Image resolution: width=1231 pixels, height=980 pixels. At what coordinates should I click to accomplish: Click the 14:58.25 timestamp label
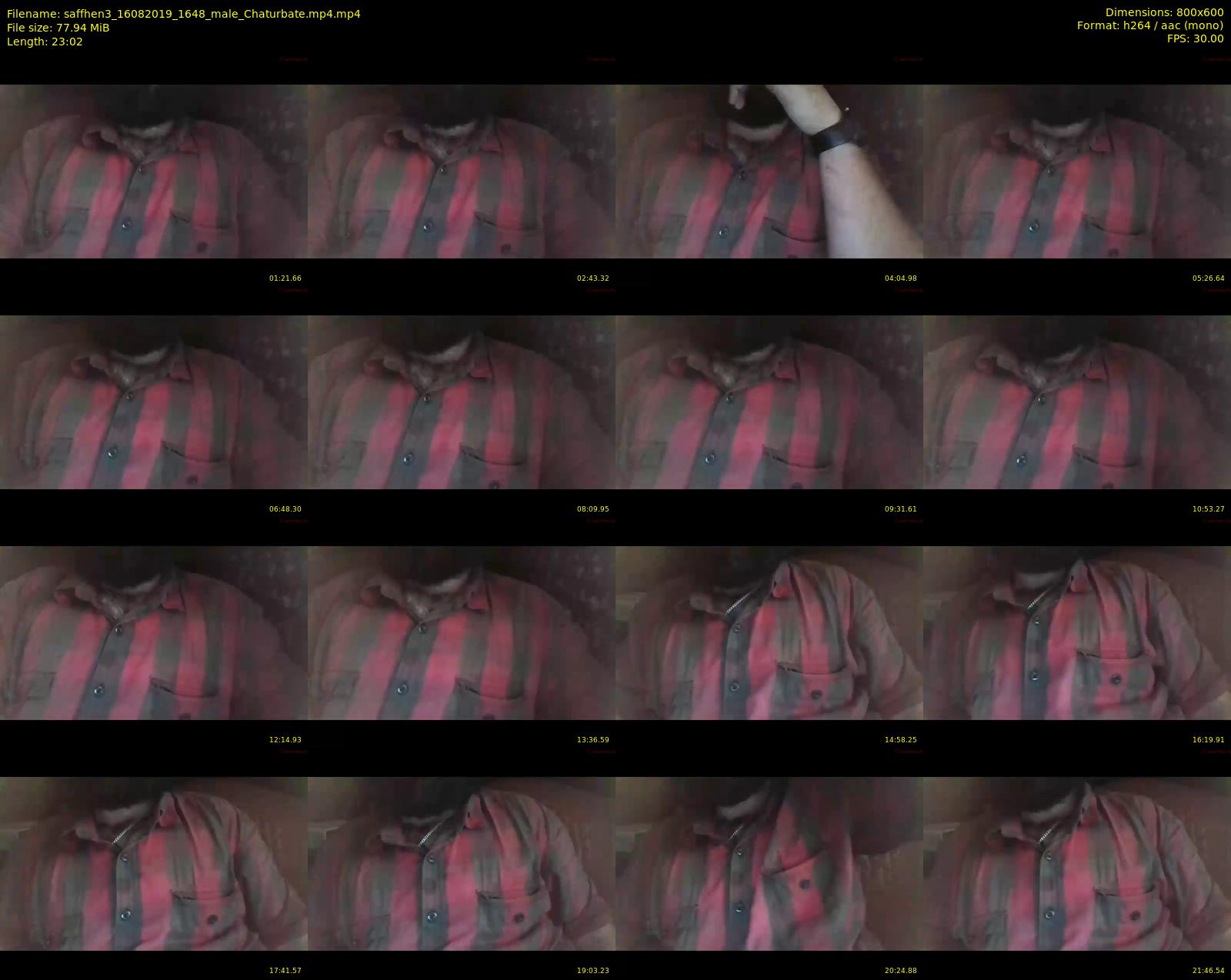[901, 740]
